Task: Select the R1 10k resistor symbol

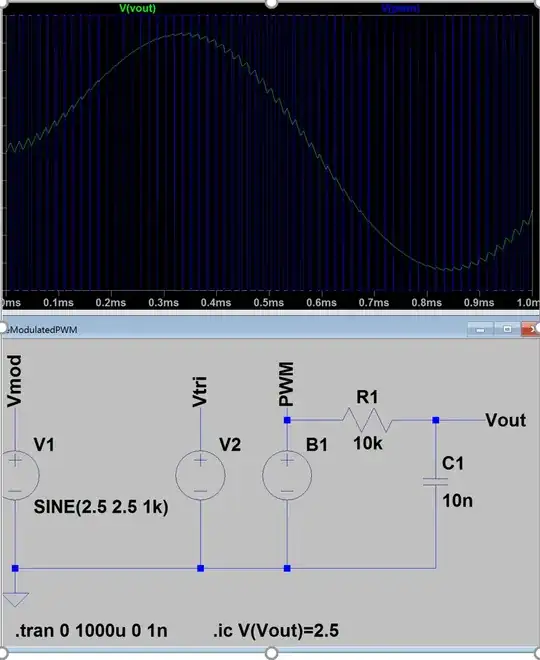Action: point(367,420)
